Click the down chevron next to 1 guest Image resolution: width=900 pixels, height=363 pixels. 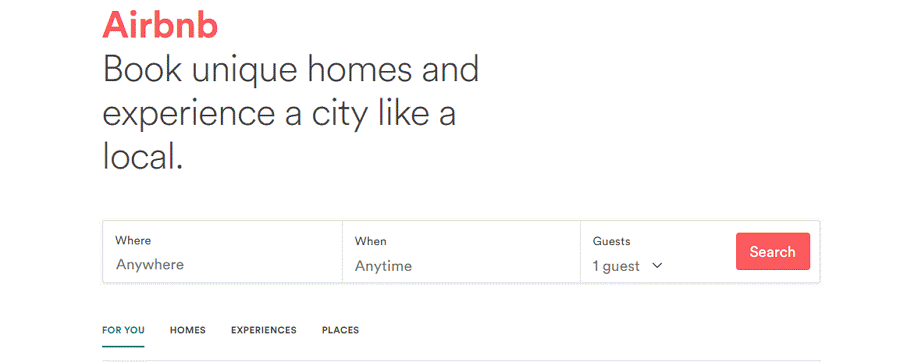click(x=658, y=265)
